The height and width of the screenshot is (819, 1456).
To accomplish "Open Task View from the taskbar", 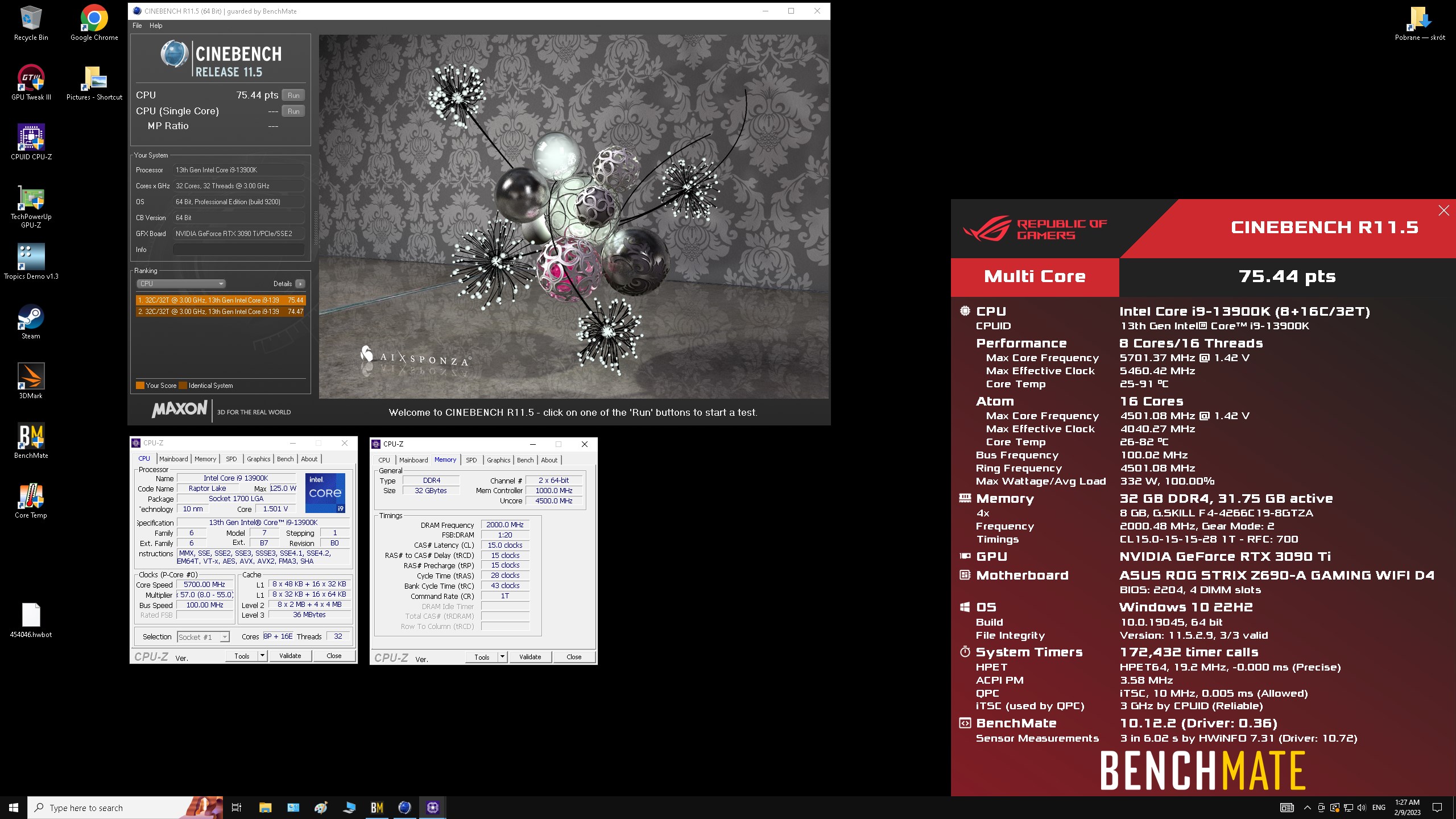I will [237, 808].
